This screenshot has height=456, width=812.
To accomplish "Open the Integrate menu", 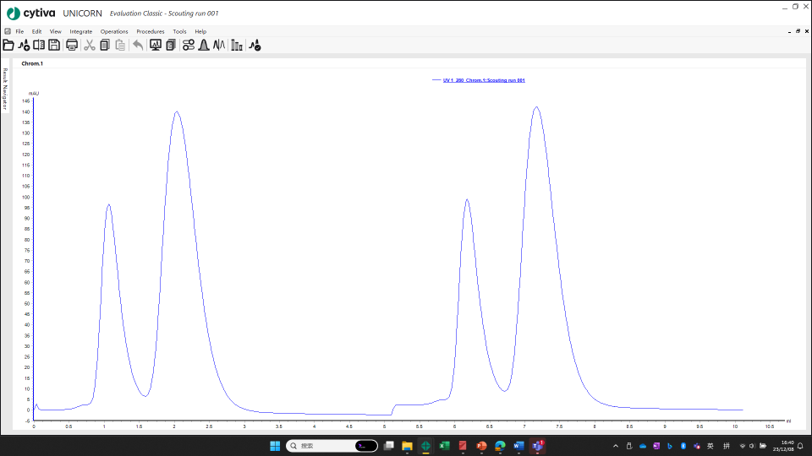I will [x=81, y=31].
